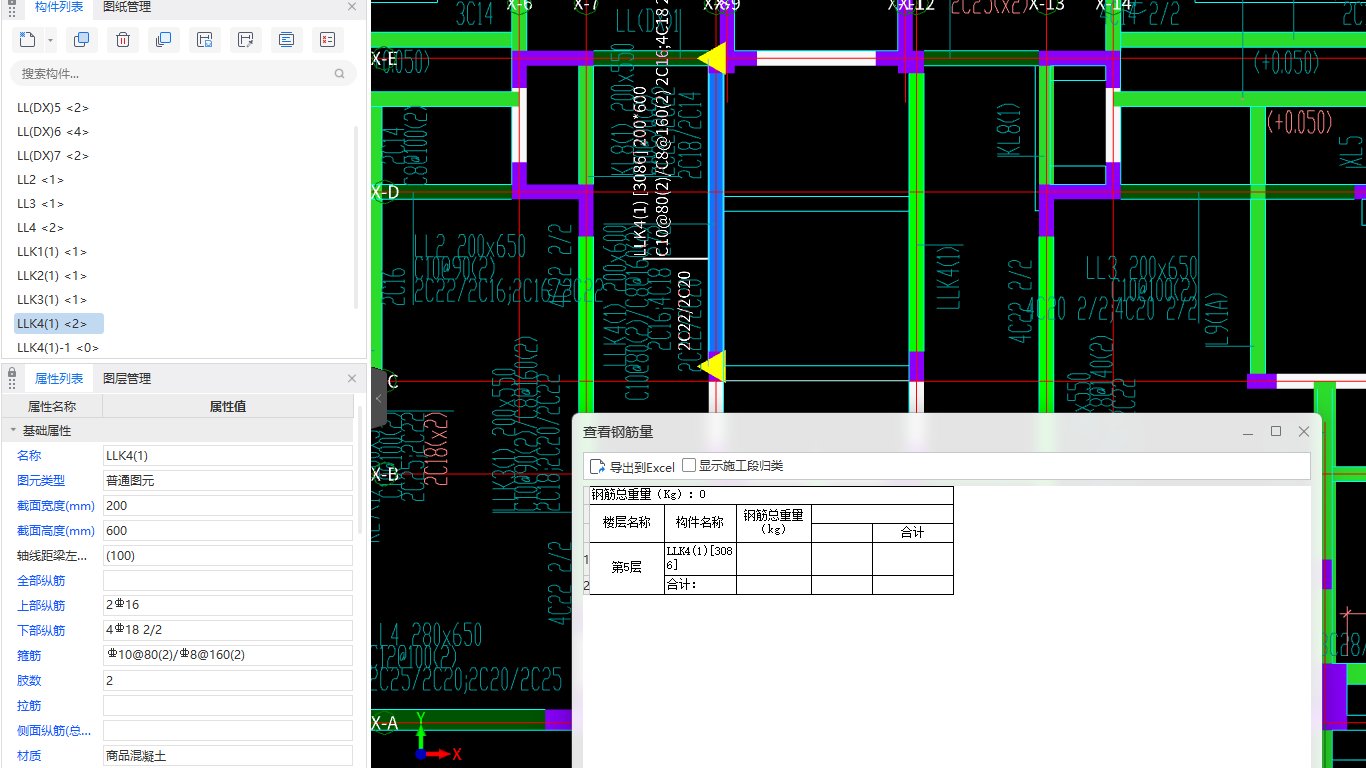Click the 图元类型 value 普通图元

228,480
